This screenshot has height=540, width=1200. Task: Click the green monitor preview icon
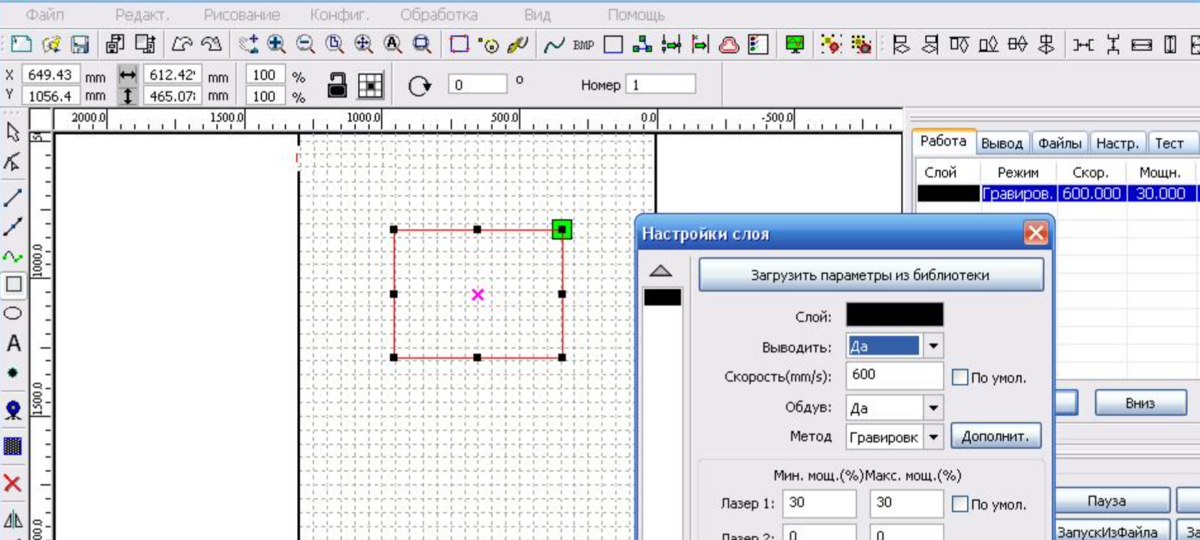[796, 44]
